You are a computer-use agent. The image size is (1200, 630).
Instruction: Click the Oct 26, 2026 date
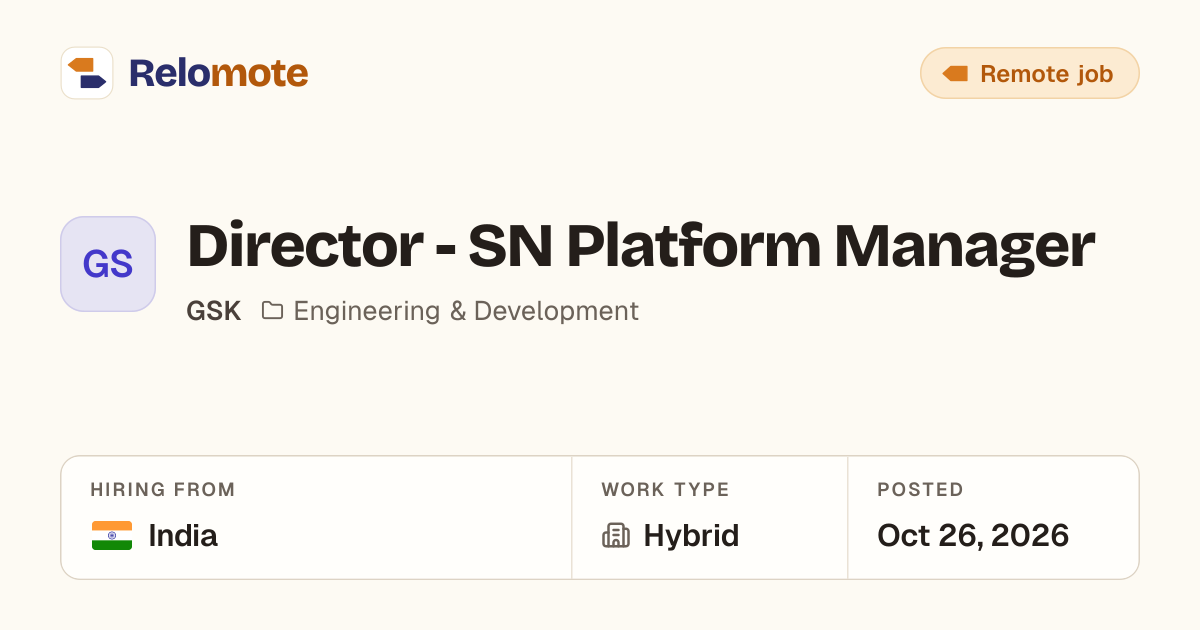(973, 536)
